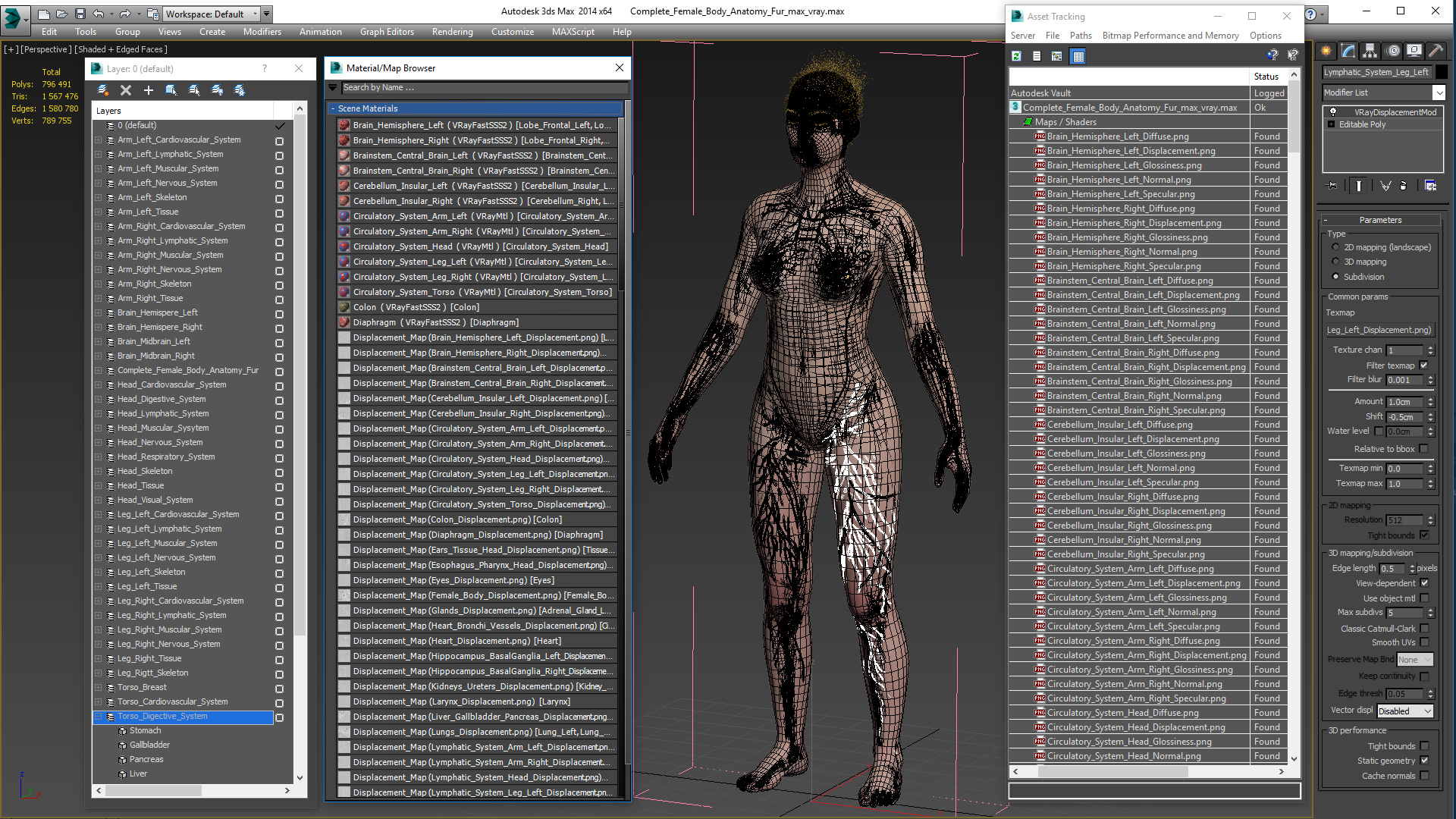
Task: Click Shaded + Edged Faces viewport label
Action: 121,49
